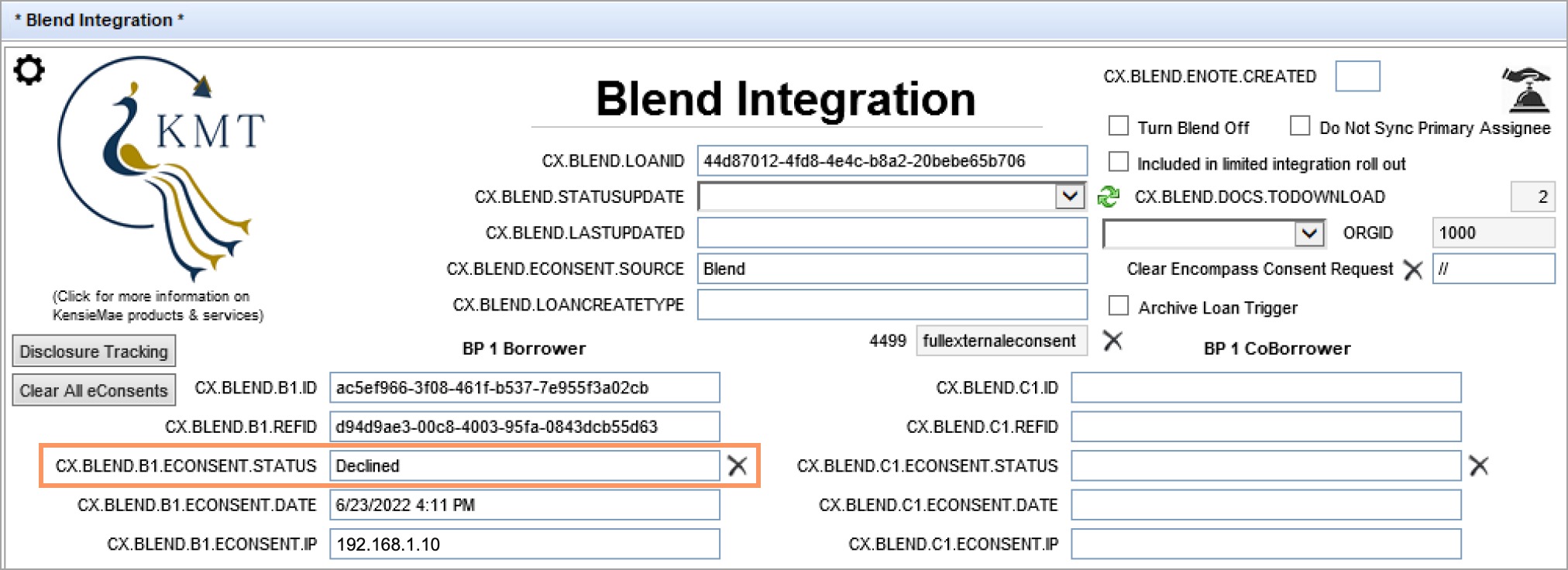1568x570 pixels.
Task: Click the KMT peacock logo
Action: 161,167
